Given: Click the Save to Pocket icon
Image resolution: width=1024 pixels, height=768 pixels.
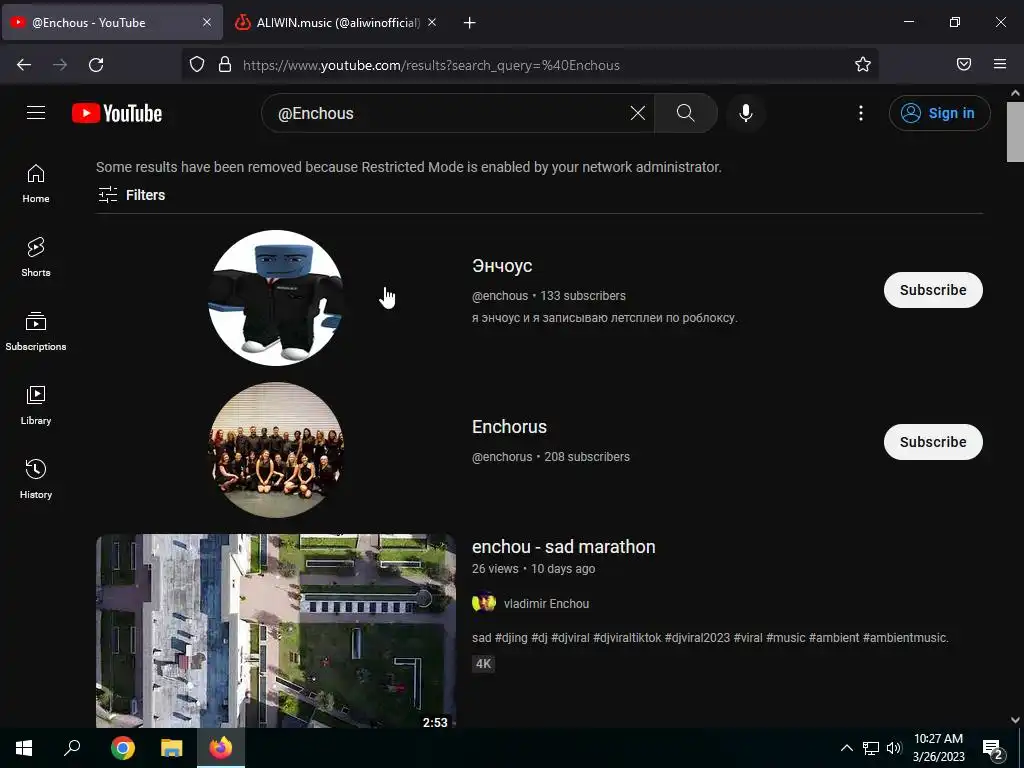Looking at the screenshot, I should [x=964, y=64].
